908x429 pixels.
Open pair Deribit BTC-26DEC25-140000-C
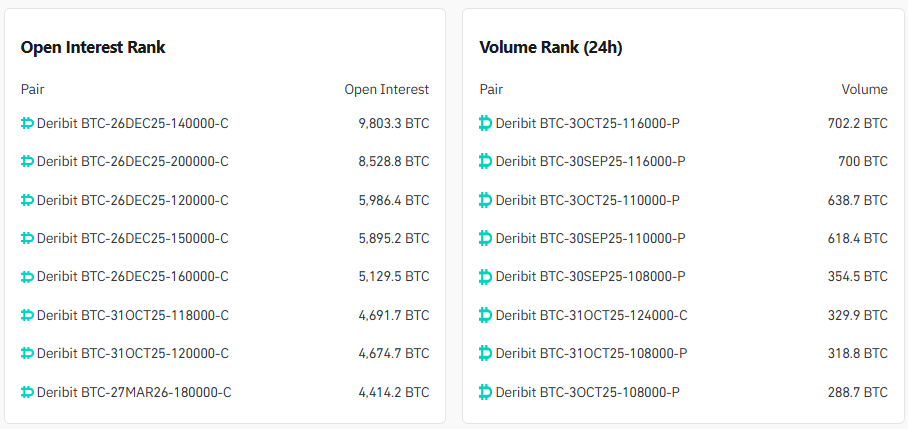[x=133, y=123]
